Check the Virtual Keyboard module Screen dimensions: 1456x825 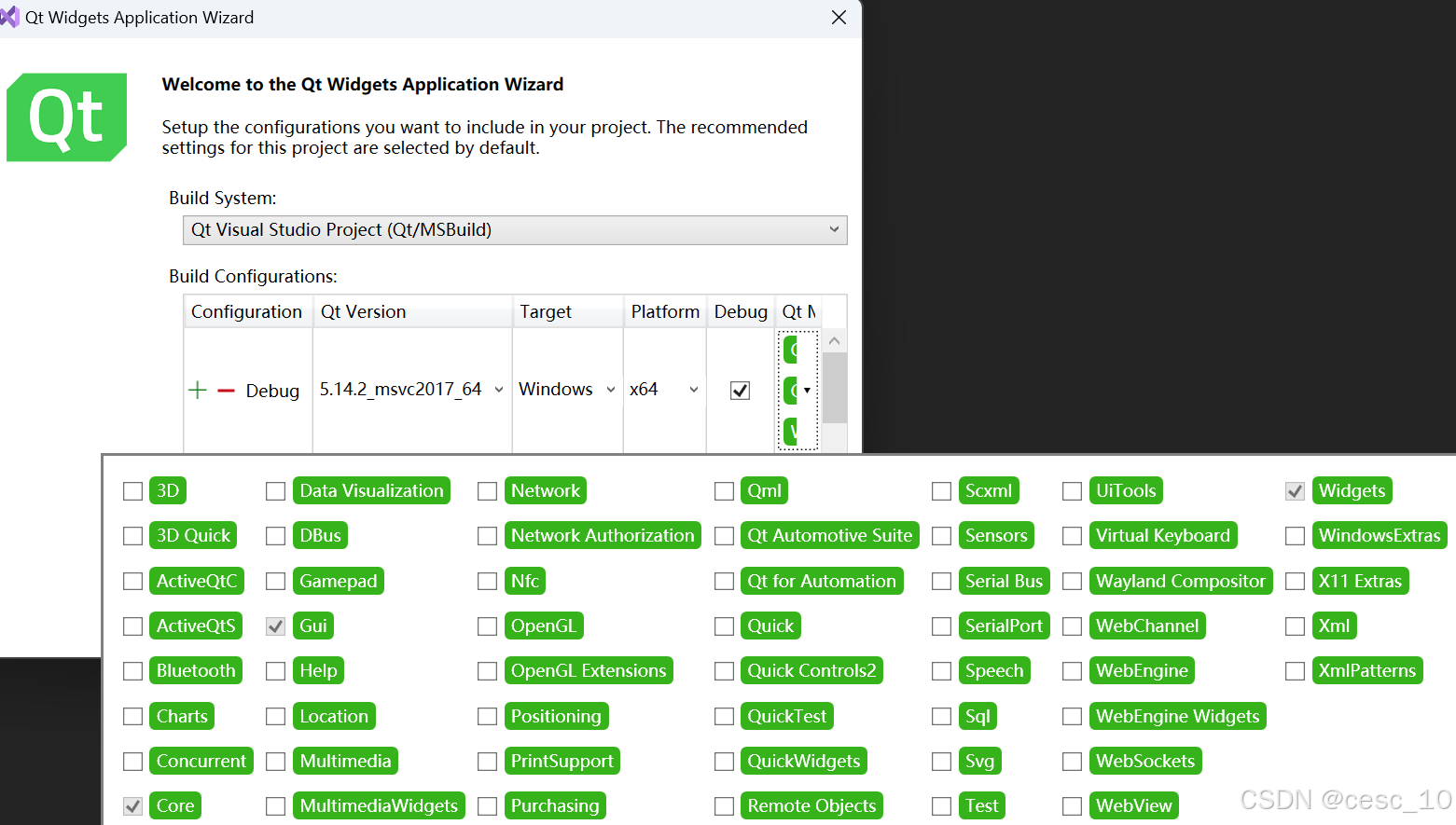tap(1072, 536)
